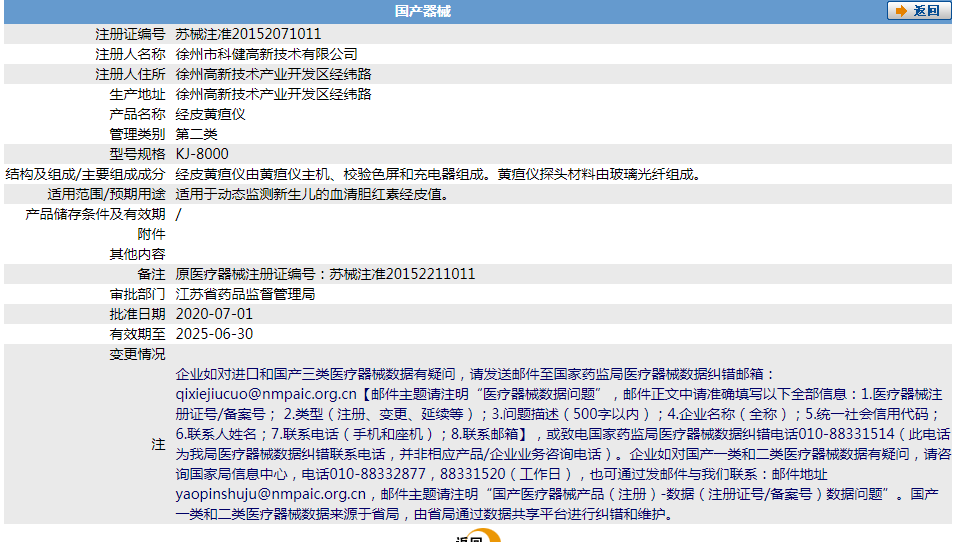
Task: Click the 备注 original certificate number text
Action: [x=326, y=274]
